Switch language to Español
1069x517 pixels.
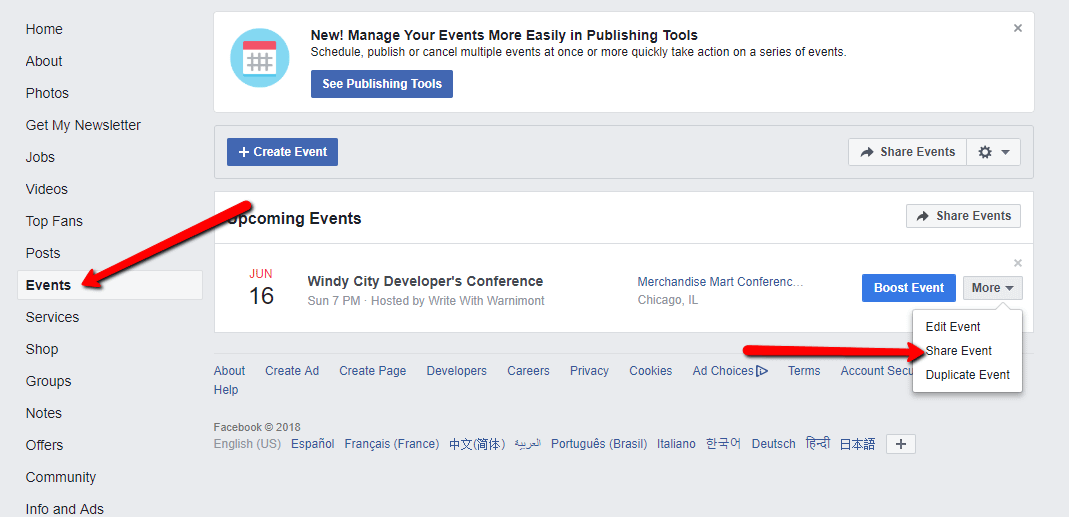coord(312,444)
